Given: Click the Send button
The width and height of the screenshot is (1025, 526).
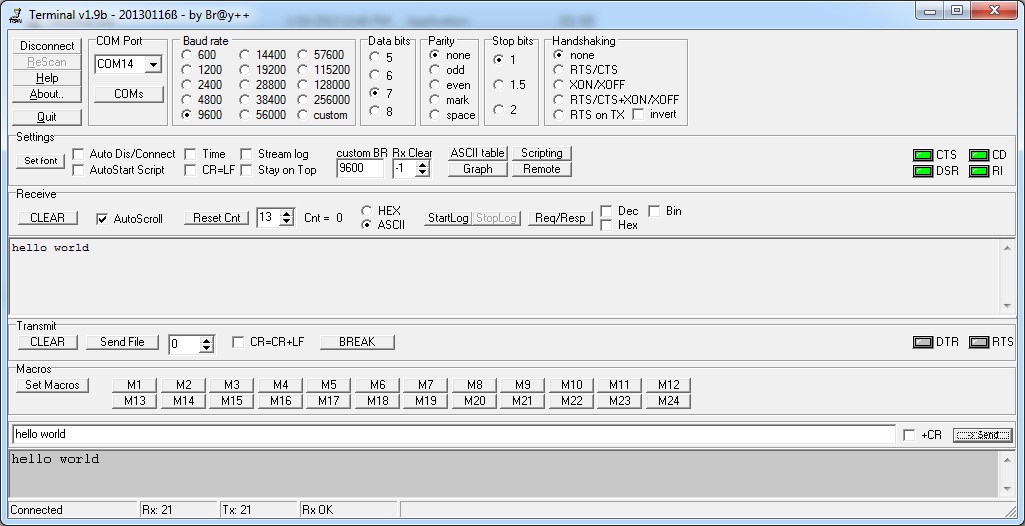Looking at the screenshot, I should coord(983,435).
